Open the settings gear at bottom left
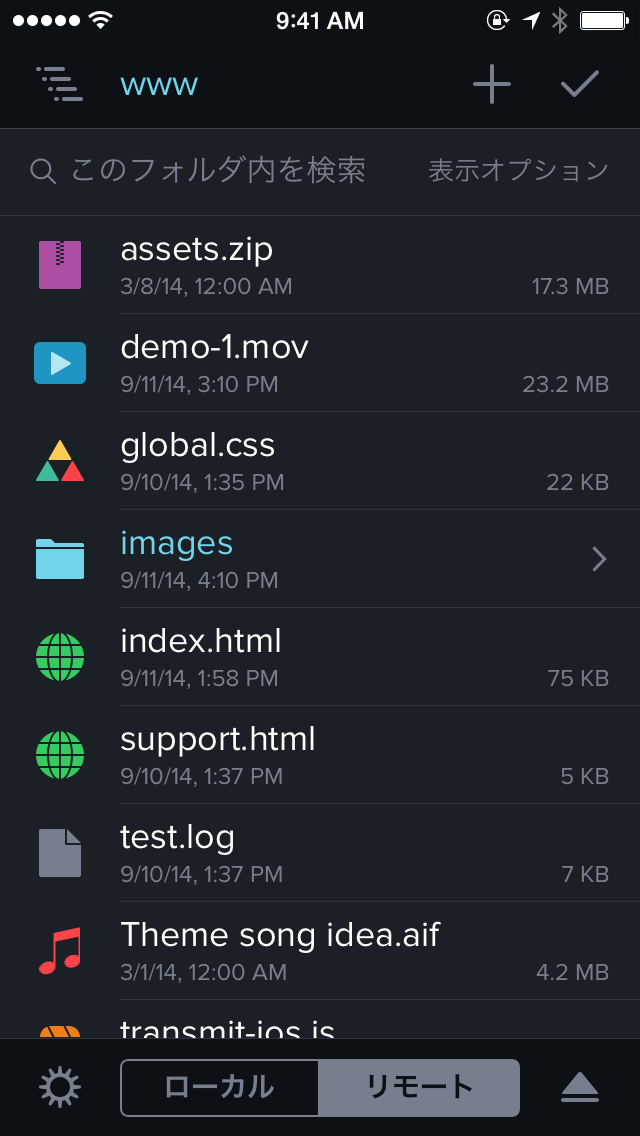The height and width of the screenshot is (1136, 640). coord(58,1087)
